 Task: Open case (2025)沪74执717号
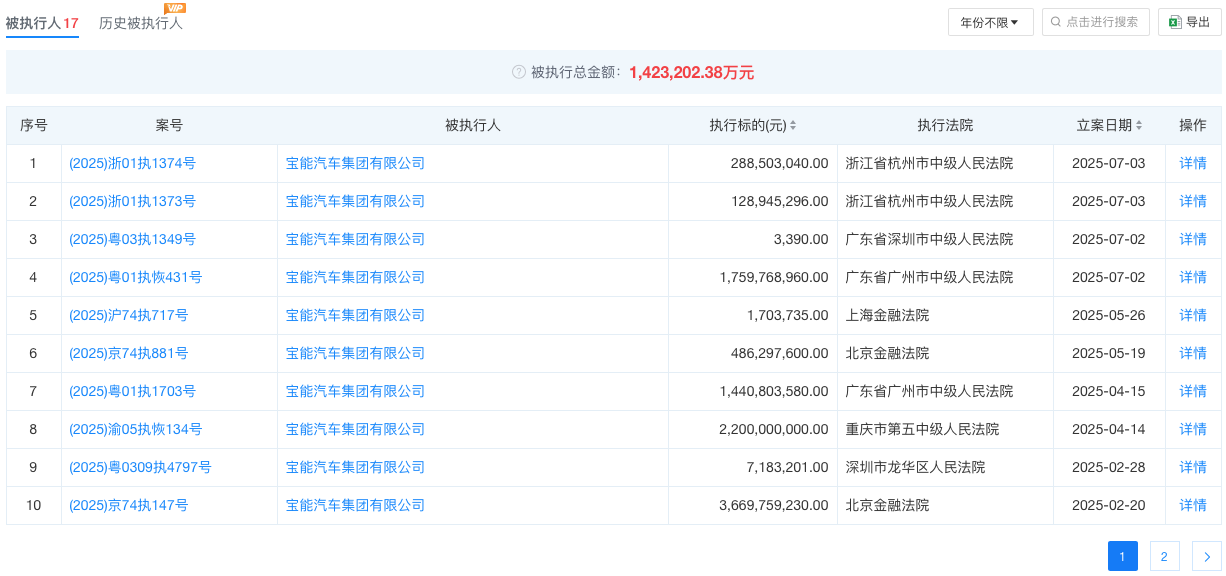[129, 315]
